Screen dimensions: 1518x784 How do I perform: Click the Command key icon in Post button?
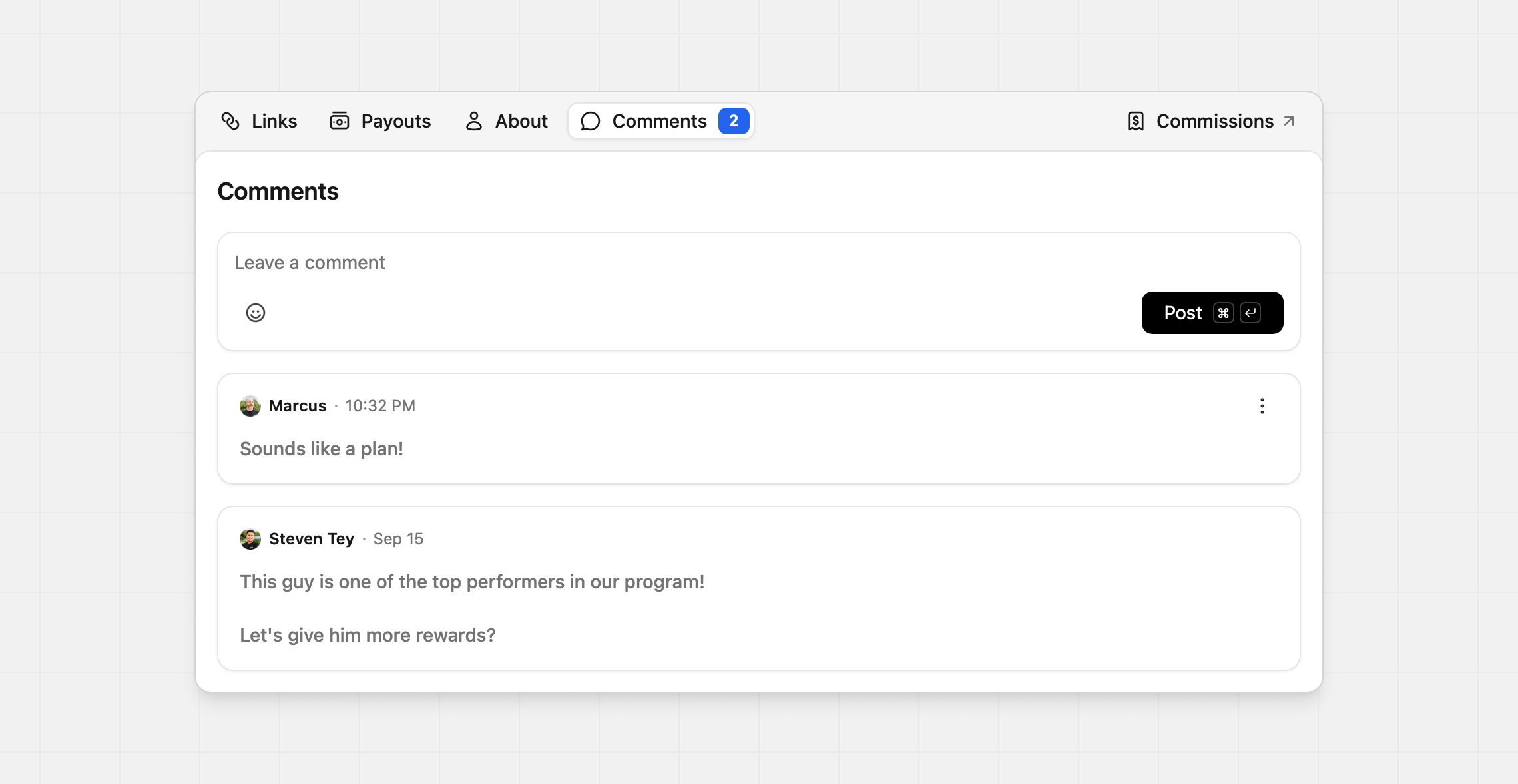point(1223,313)
